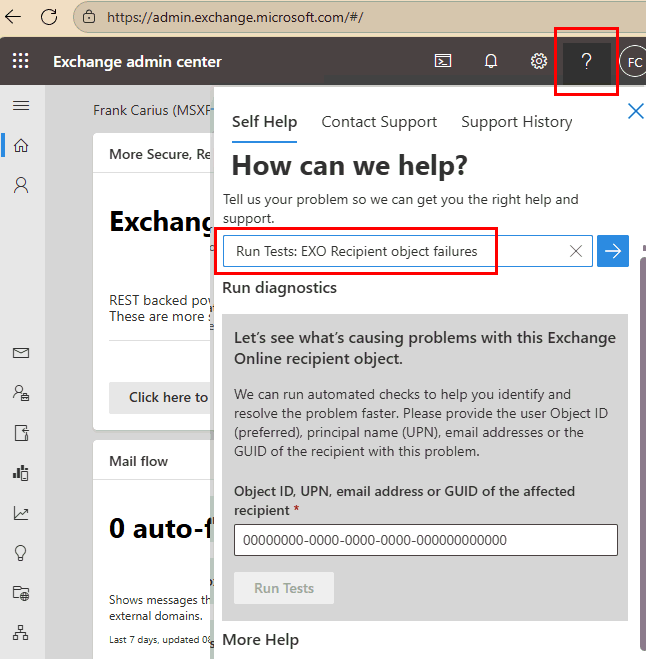Screen dimensions: 646x659
Task: Open Insights lightbulb icon in sidebar
Action: point(21,553)
